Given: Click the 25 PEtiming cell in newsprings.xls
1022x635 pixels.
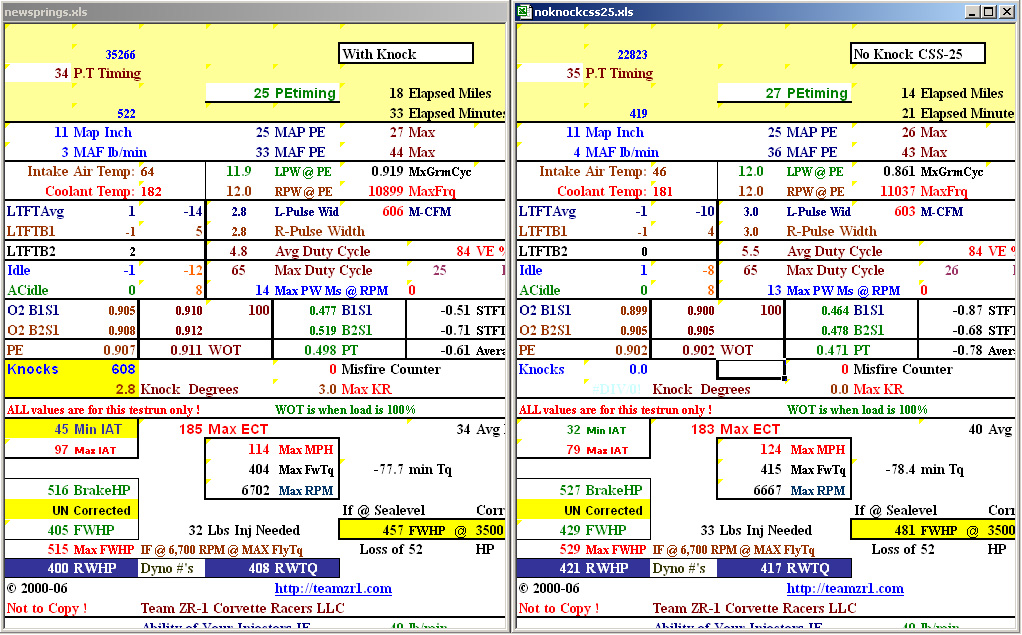Looking at the screenshot, I should point(272,93).
